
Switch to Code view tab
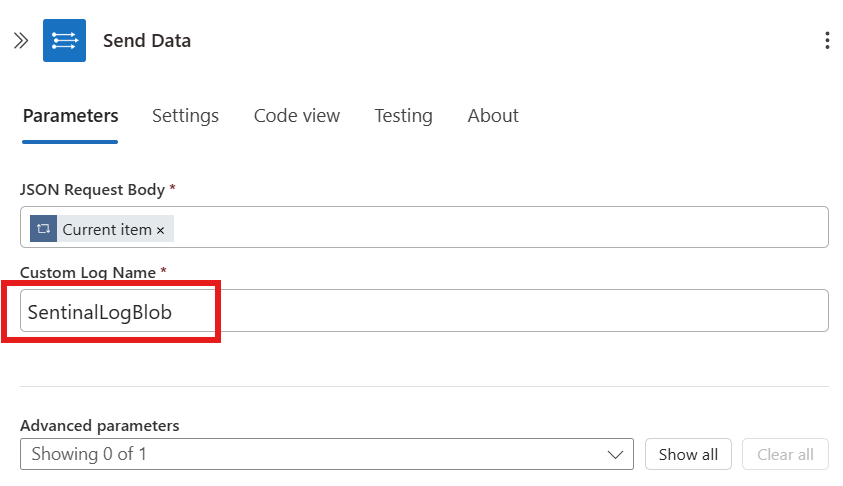coord(297,116)
